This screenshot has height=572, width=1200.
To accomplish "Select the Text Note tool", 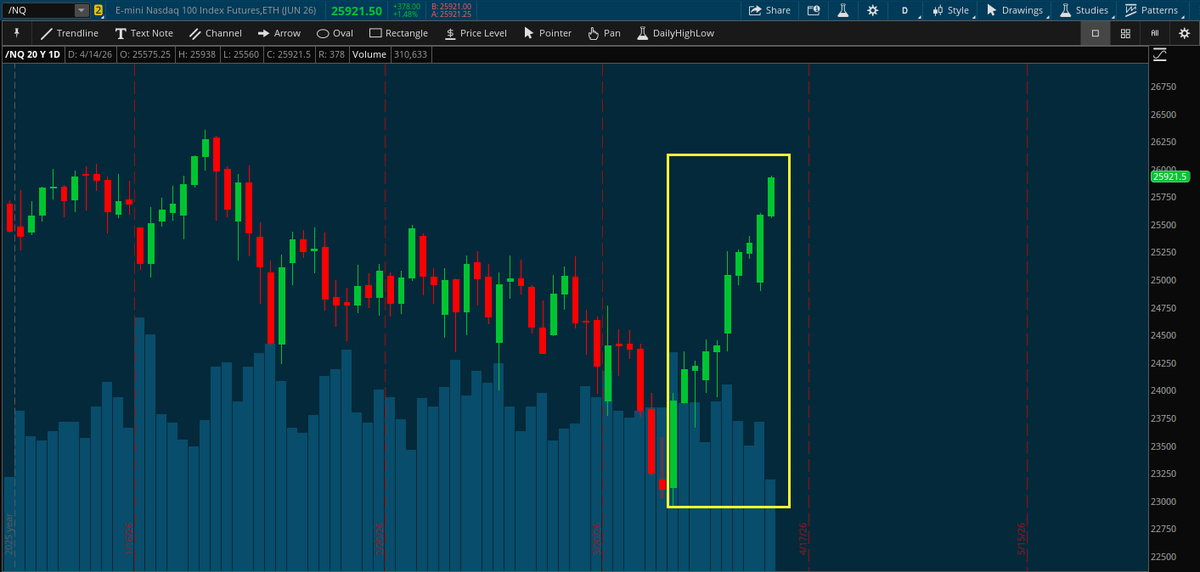I will click(x=144, y=33).
